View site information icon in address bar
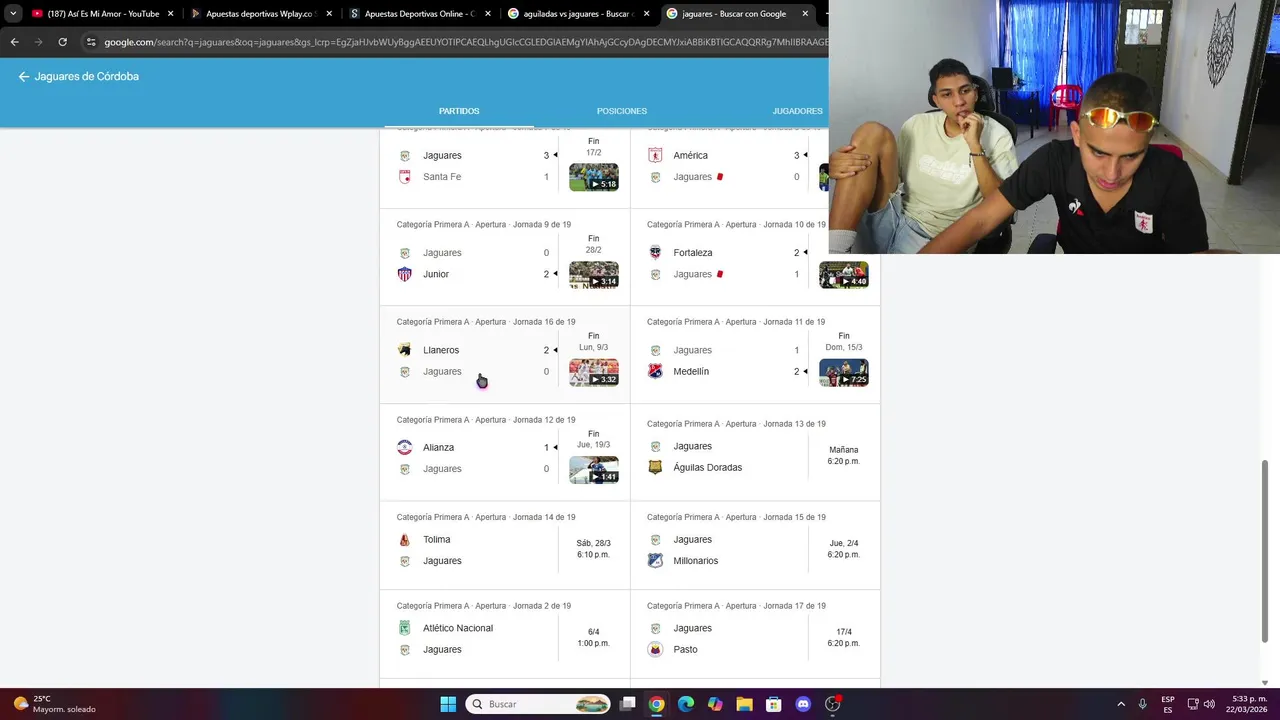1280x720 pixels. click(91, 42)
